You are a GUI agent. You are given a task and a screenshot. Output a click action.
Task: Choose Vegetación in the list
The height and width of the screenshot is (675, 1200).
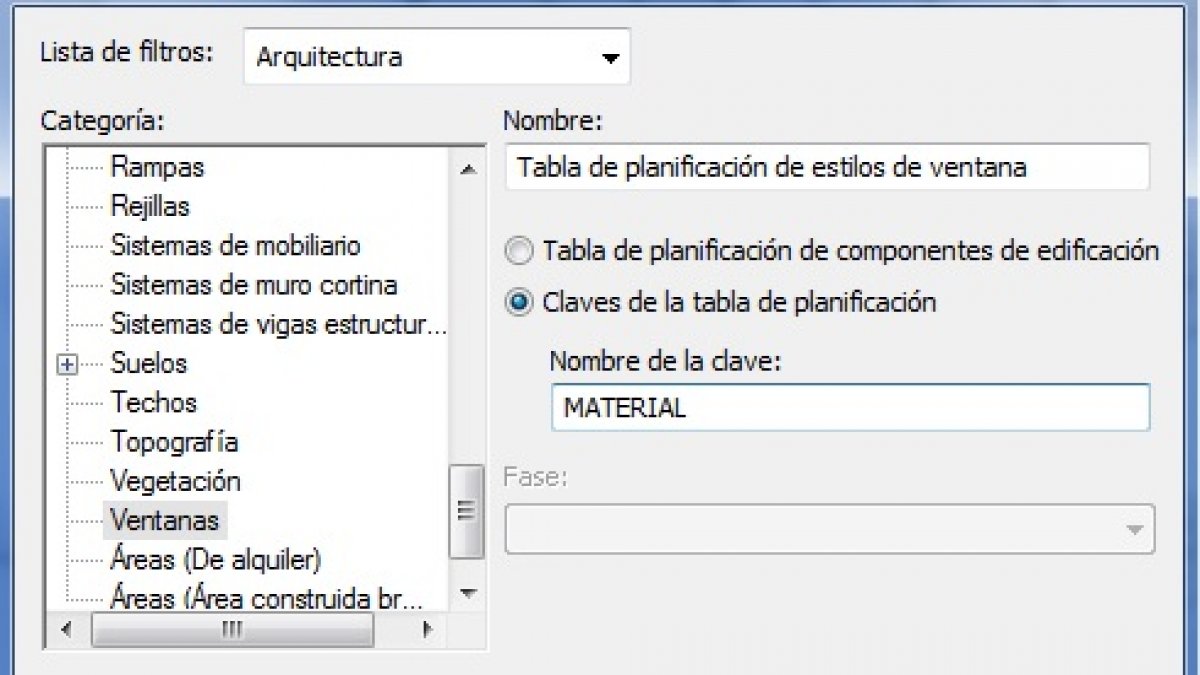click(175, 482)
